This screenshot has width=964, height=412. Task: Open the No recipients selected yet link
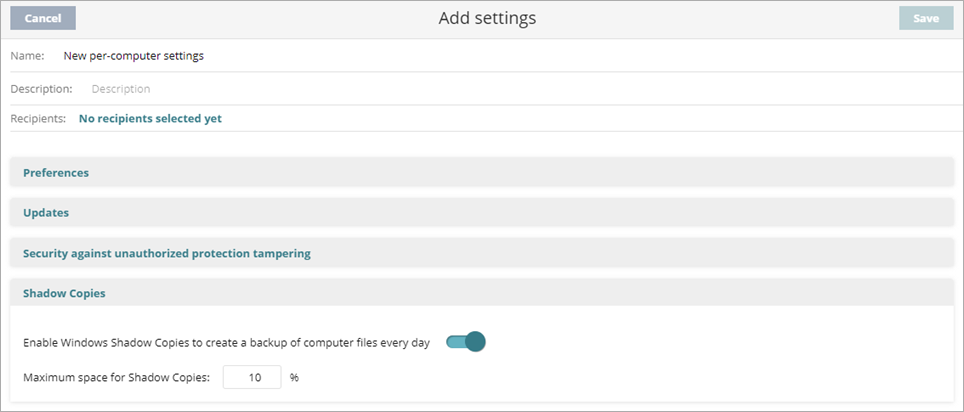150,118
